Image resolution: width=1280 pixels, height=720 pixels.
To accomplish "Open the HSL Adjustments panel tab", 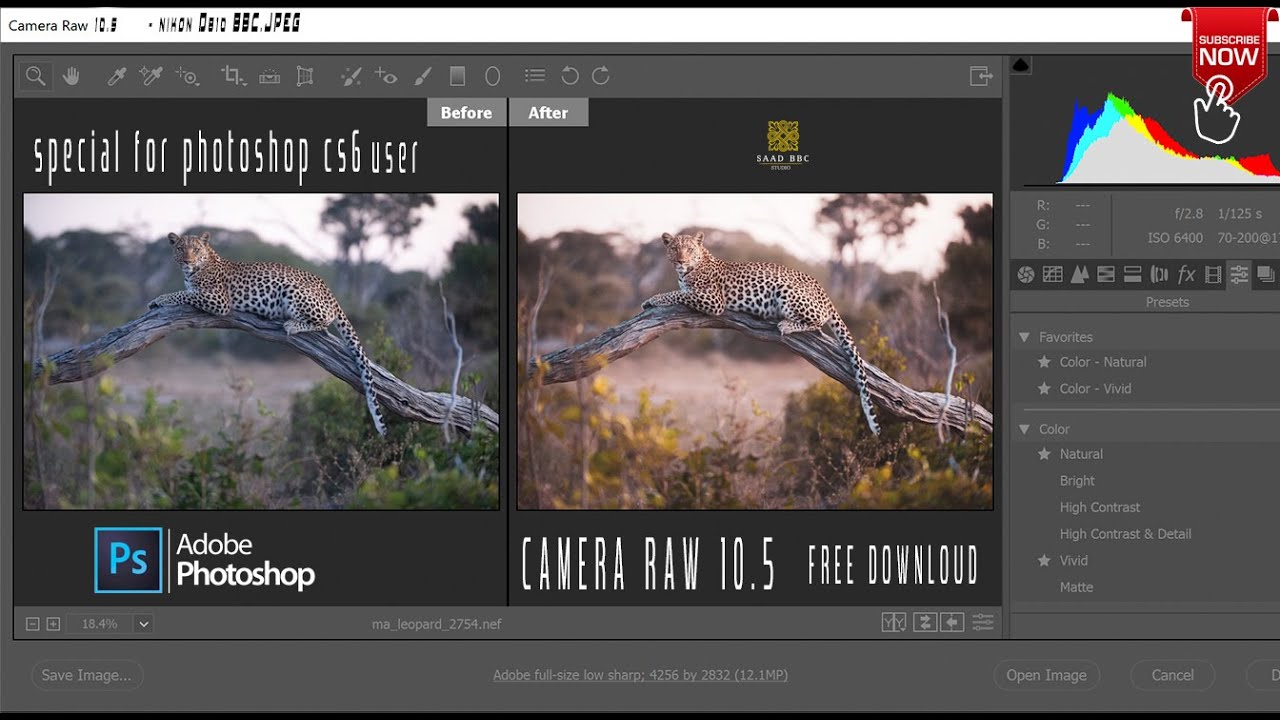I will [x=1106, y=274].
